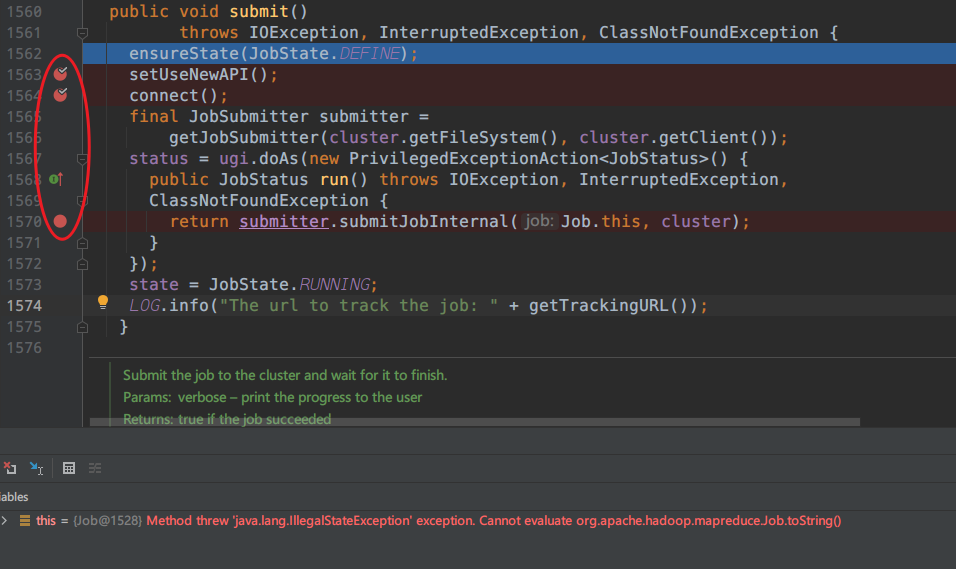Click the yellow light bulb on line 1574
Screen dimensions: 956x569
102,302
